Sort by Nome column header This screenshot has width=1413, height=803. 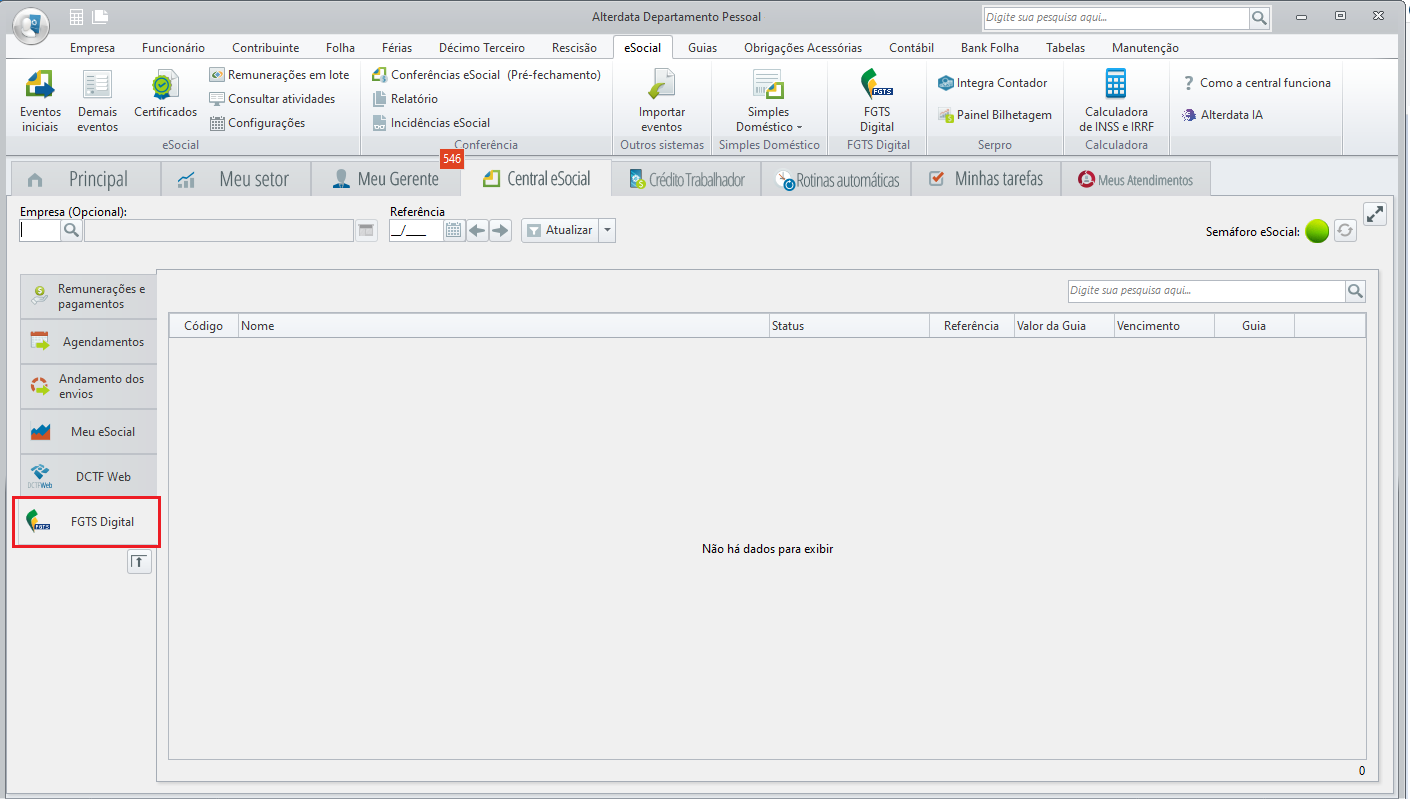pos(504,326)
